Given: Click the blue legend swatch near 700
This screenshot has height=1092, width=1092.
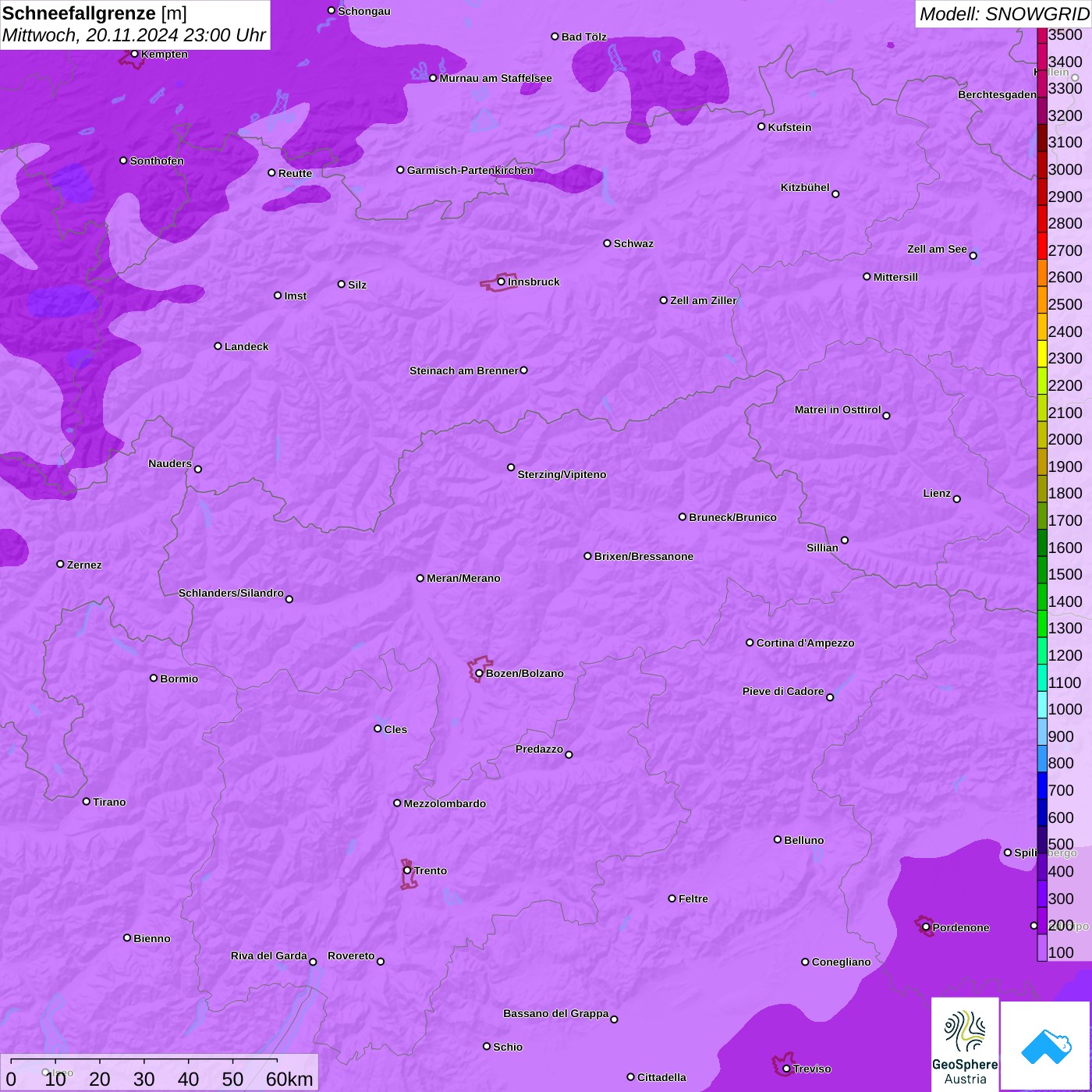Looking at the screenshot, I should pyautogui.click(x=1042, y=785).
